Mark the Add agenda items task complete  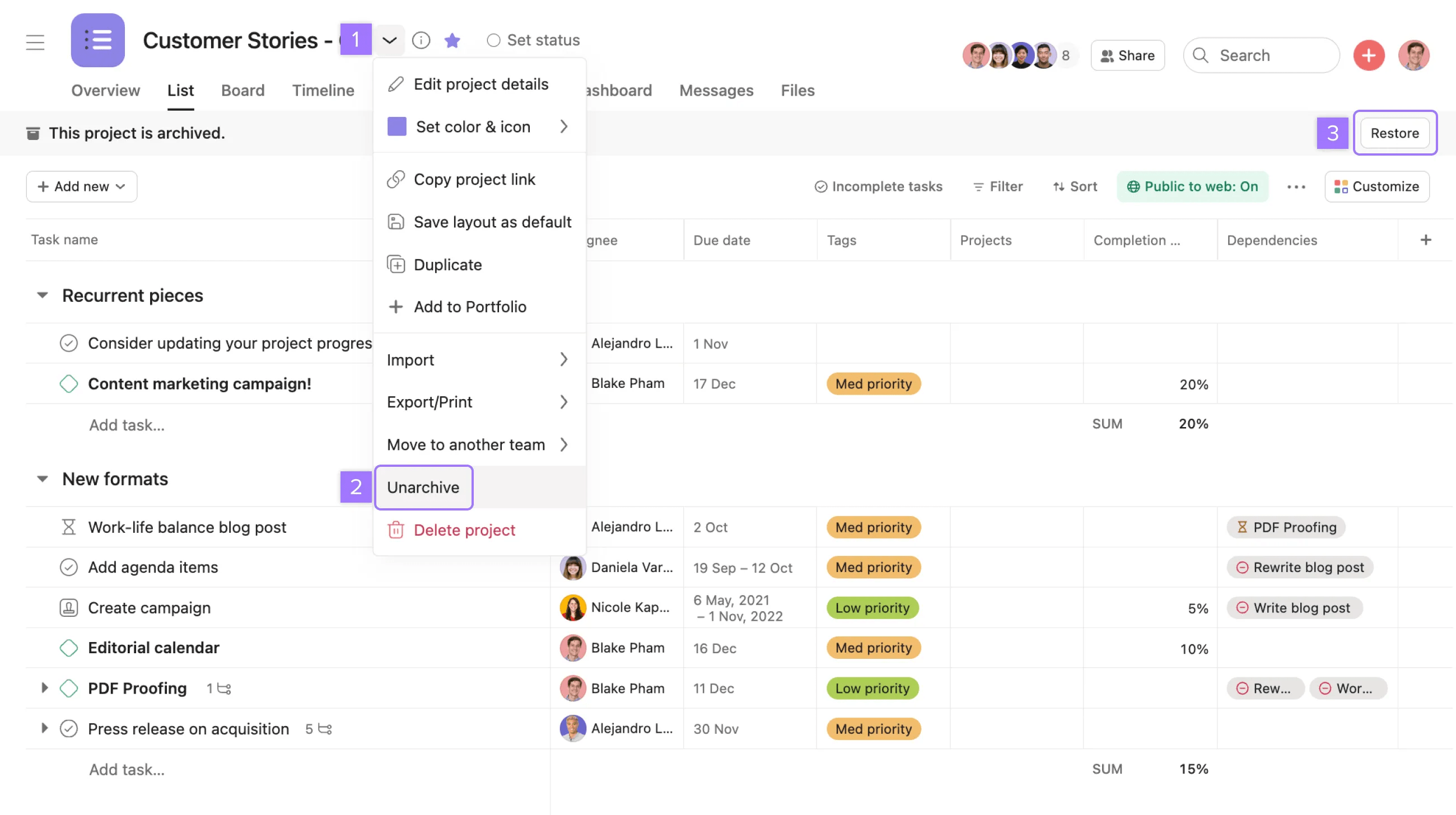[x=68, y=566]
